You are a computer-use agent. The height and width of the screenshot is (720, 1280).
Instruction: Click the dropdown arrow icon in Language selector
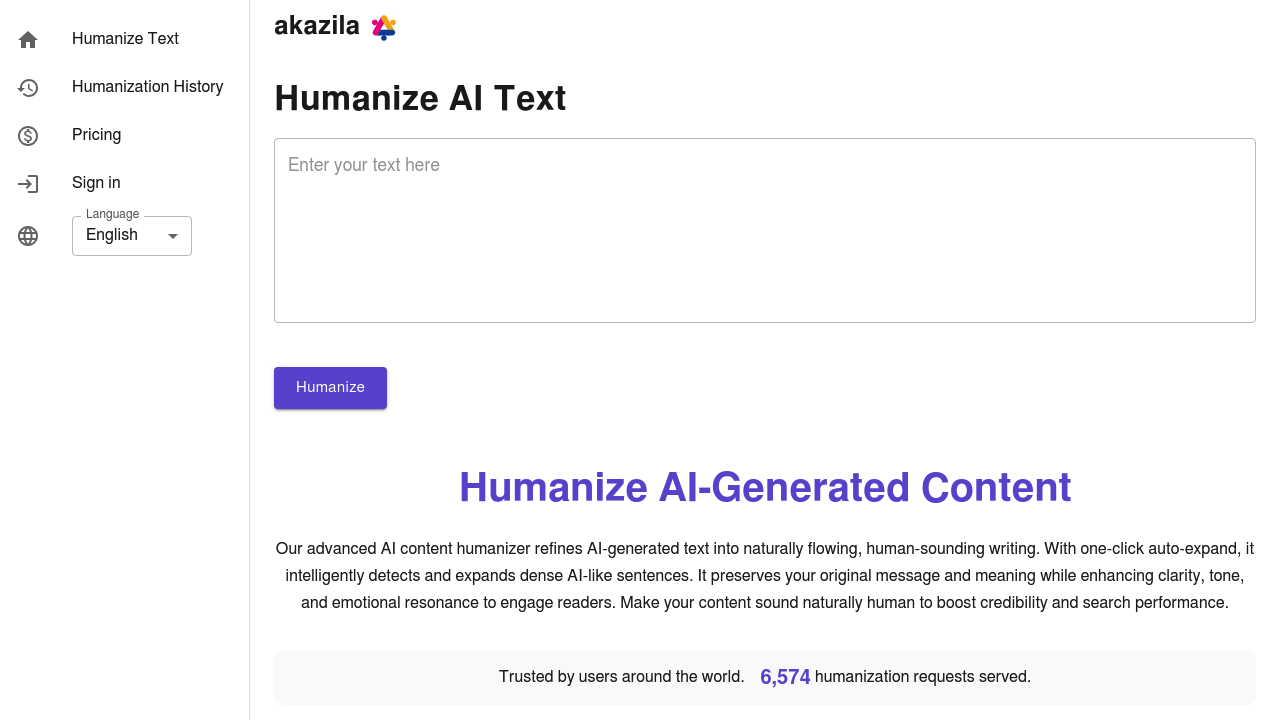click(x=173, y=236)
